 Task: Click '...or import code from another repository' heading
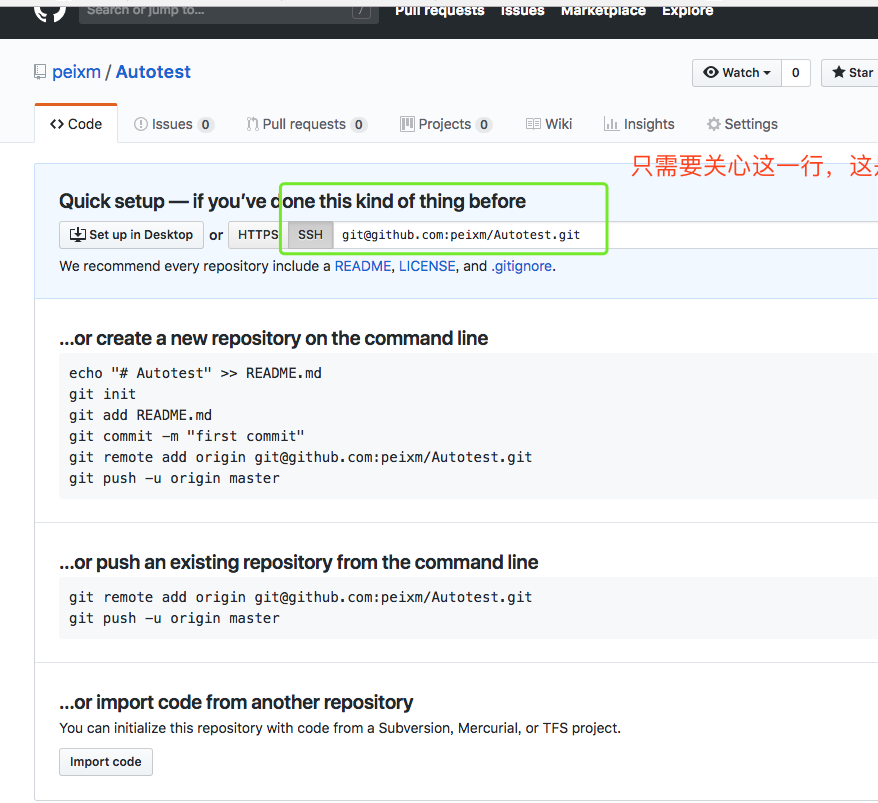(x=236, y=702)
